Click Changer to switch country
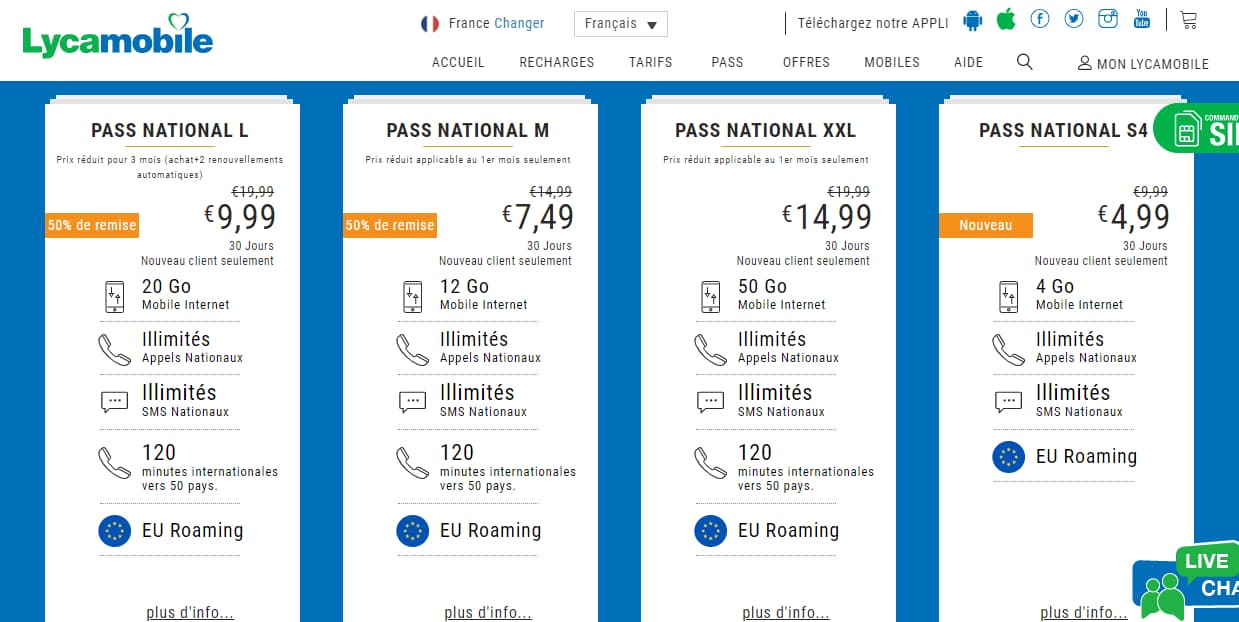This screenshot has width=1239, height=622. (519, 23)
